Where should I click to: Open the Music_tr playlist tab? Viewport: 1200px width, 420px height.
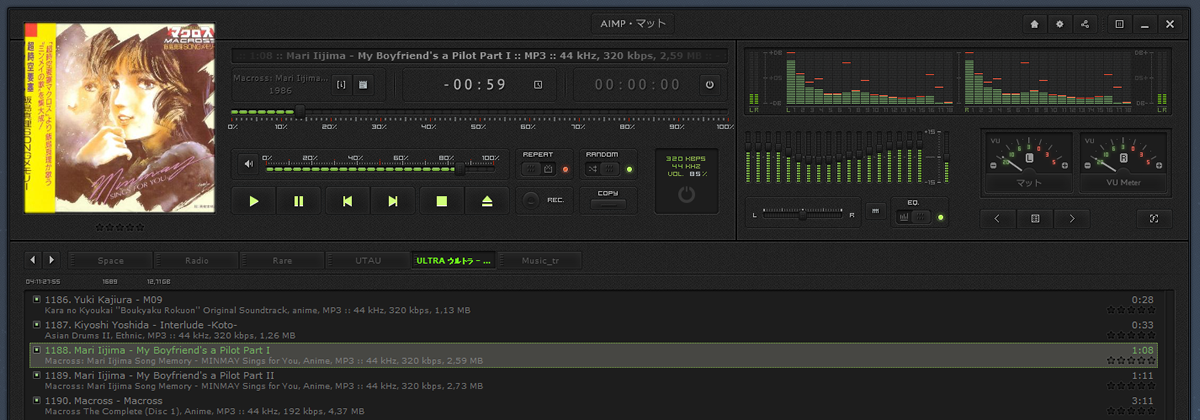(x=540, y=261)
